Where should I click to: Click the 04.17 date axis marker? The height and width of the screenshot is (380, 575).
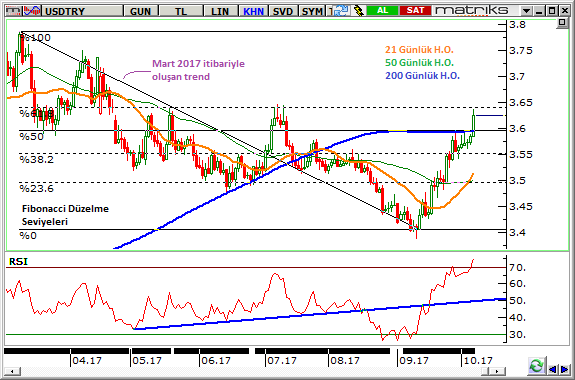pyautogui.click(x=87, y=361)
